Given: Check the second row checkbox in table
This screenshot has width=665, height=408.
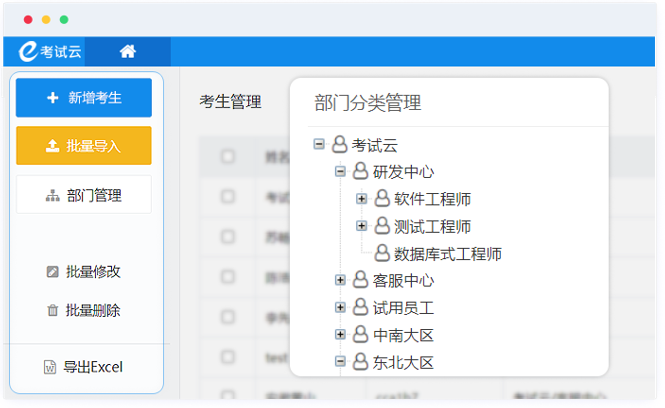Looking at the screenshot, I should pyautogui.click(x=228, y=237).
